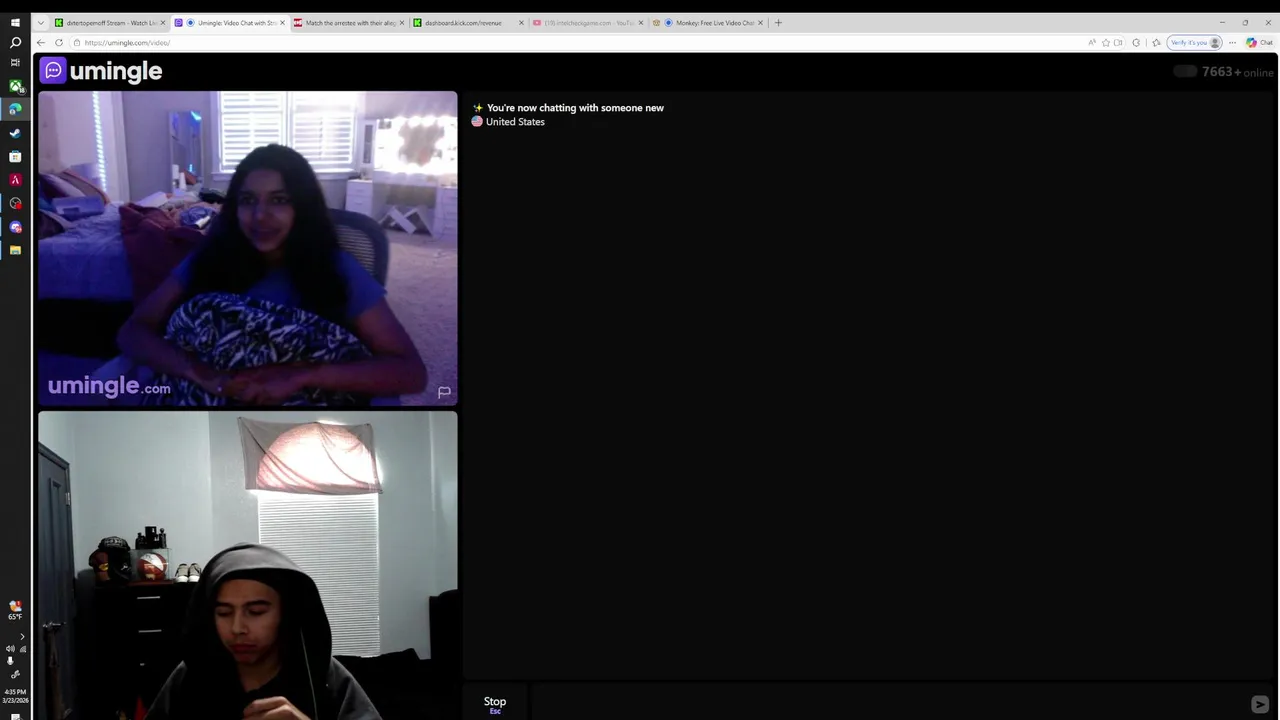Open File Explorer from the taskbar

[x=15, y=250]
